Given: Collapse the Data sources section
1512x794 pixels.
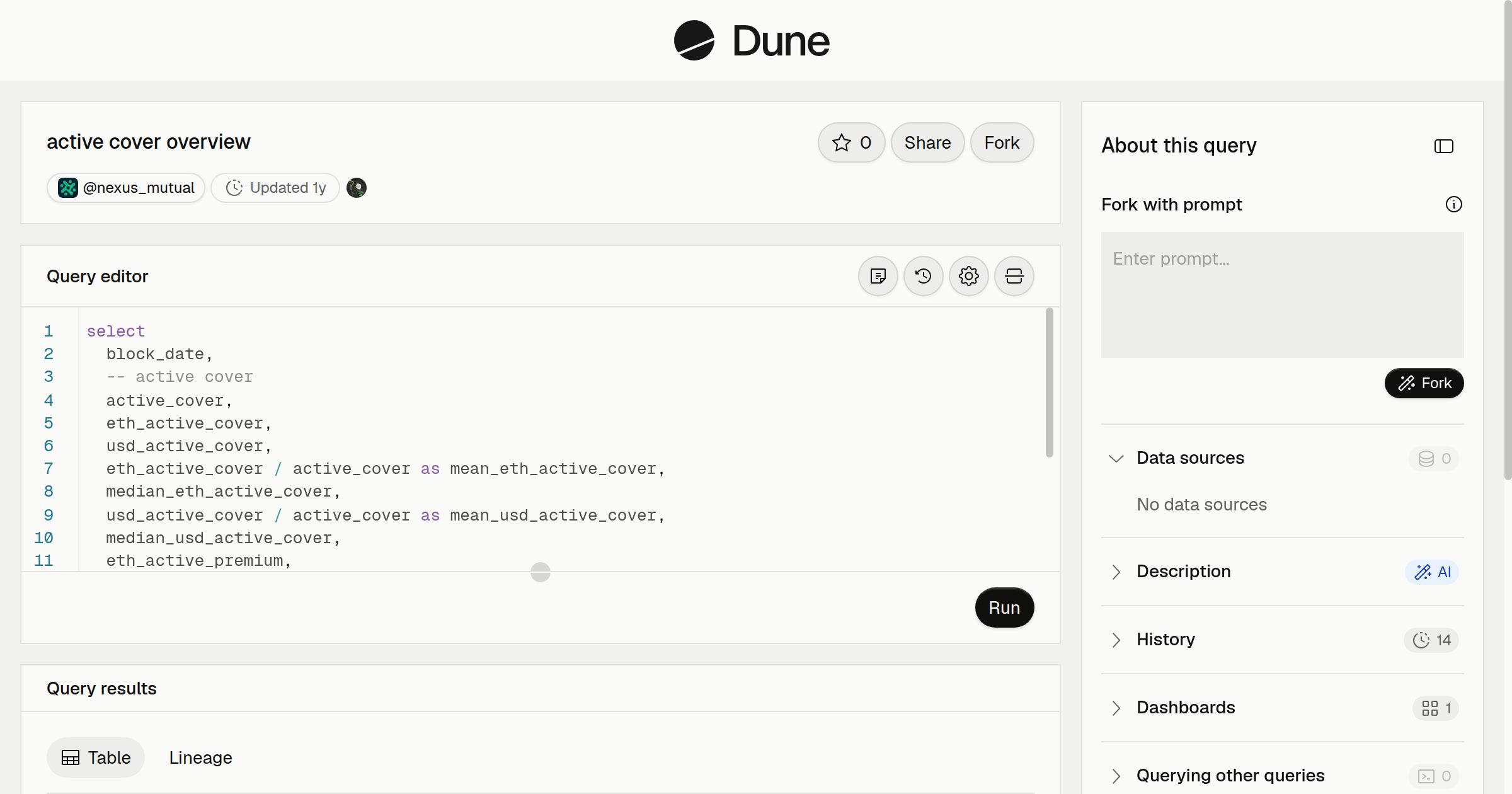Looking at the screenshot, I should pyautogui.click(x=1116, y=458).
